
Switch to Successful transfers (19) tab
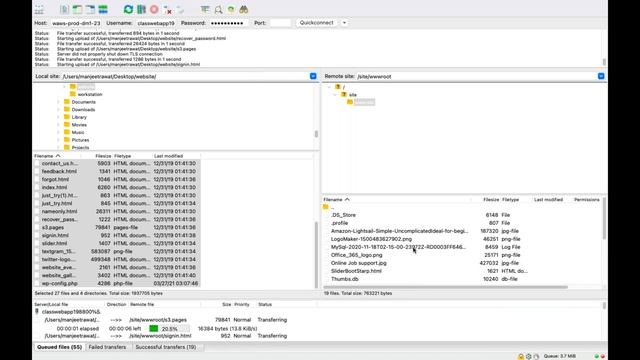coord(166,347)
